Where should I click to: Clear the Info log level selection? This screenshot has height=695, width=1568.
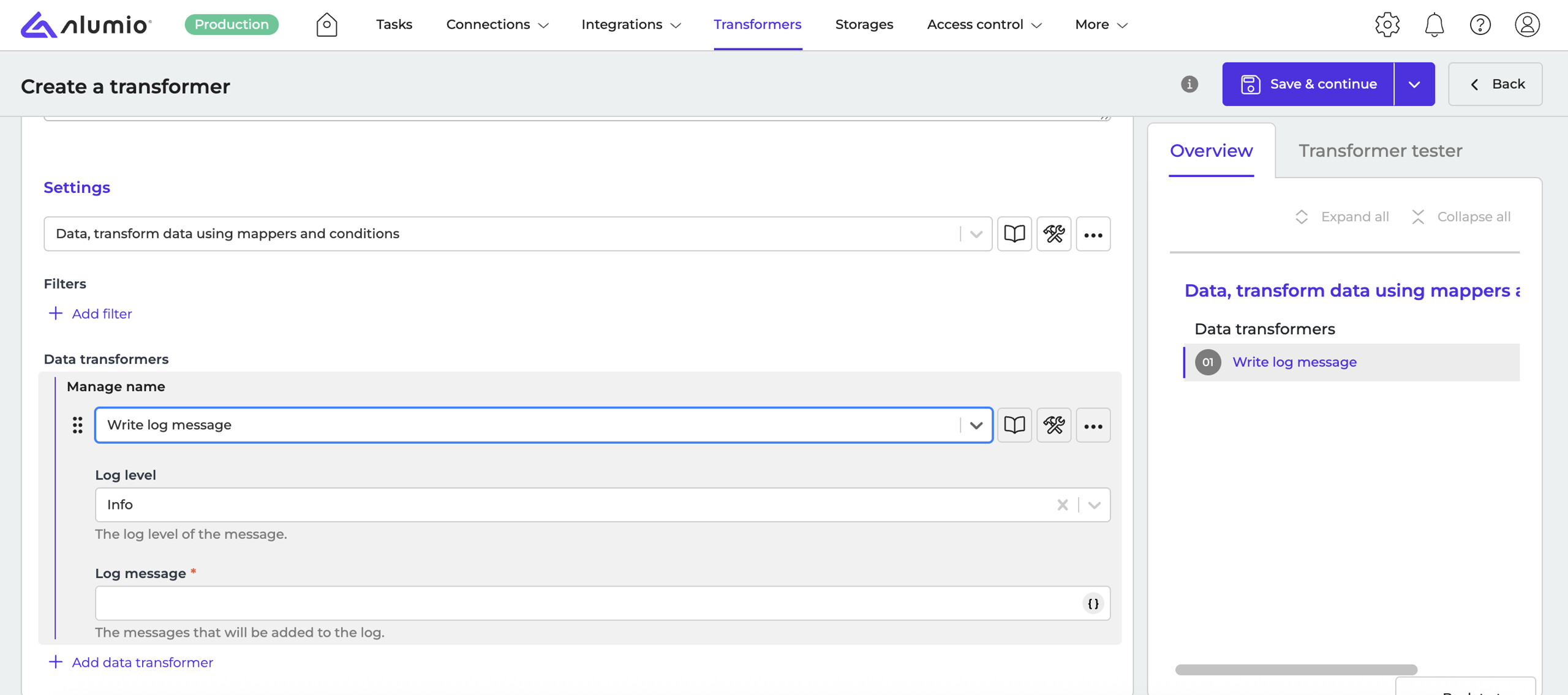1062,505
